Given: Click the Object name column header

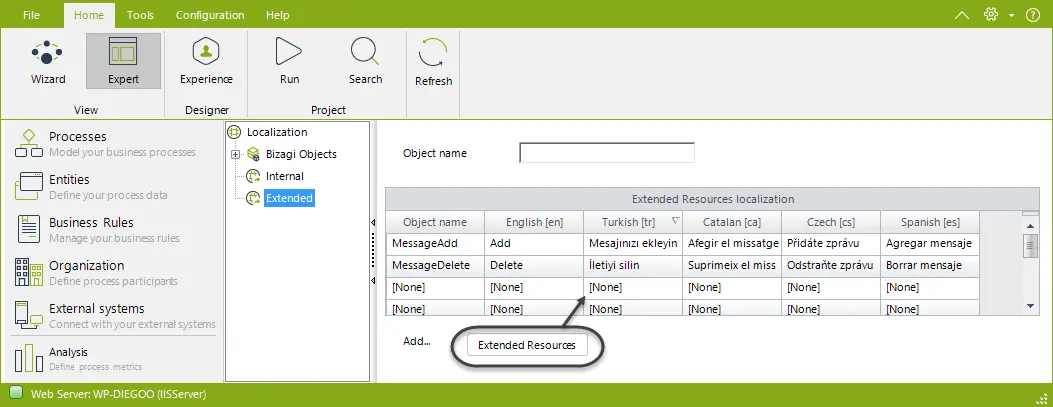Looking at the screenshot, I should tap(434, 222).
